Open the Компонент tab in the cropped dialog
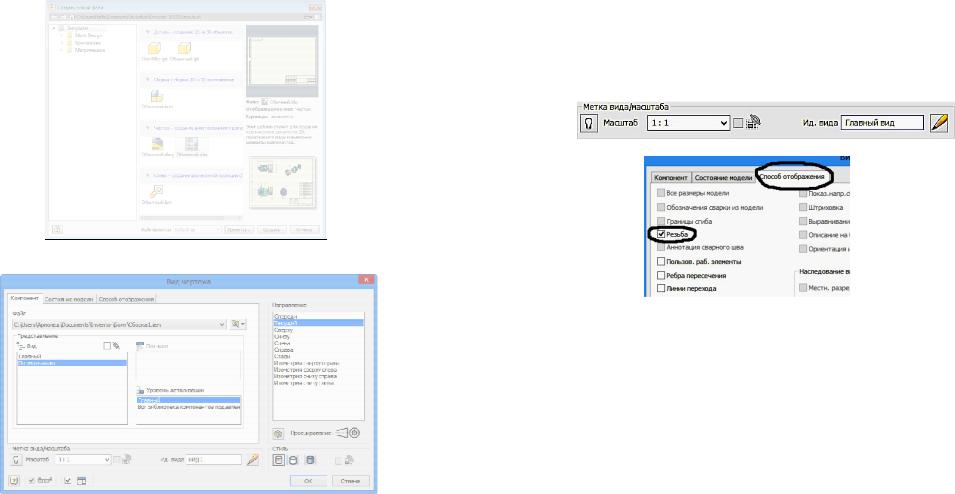Image resolution: width=955 pixels, height=494 pixels. coord(671,178)
